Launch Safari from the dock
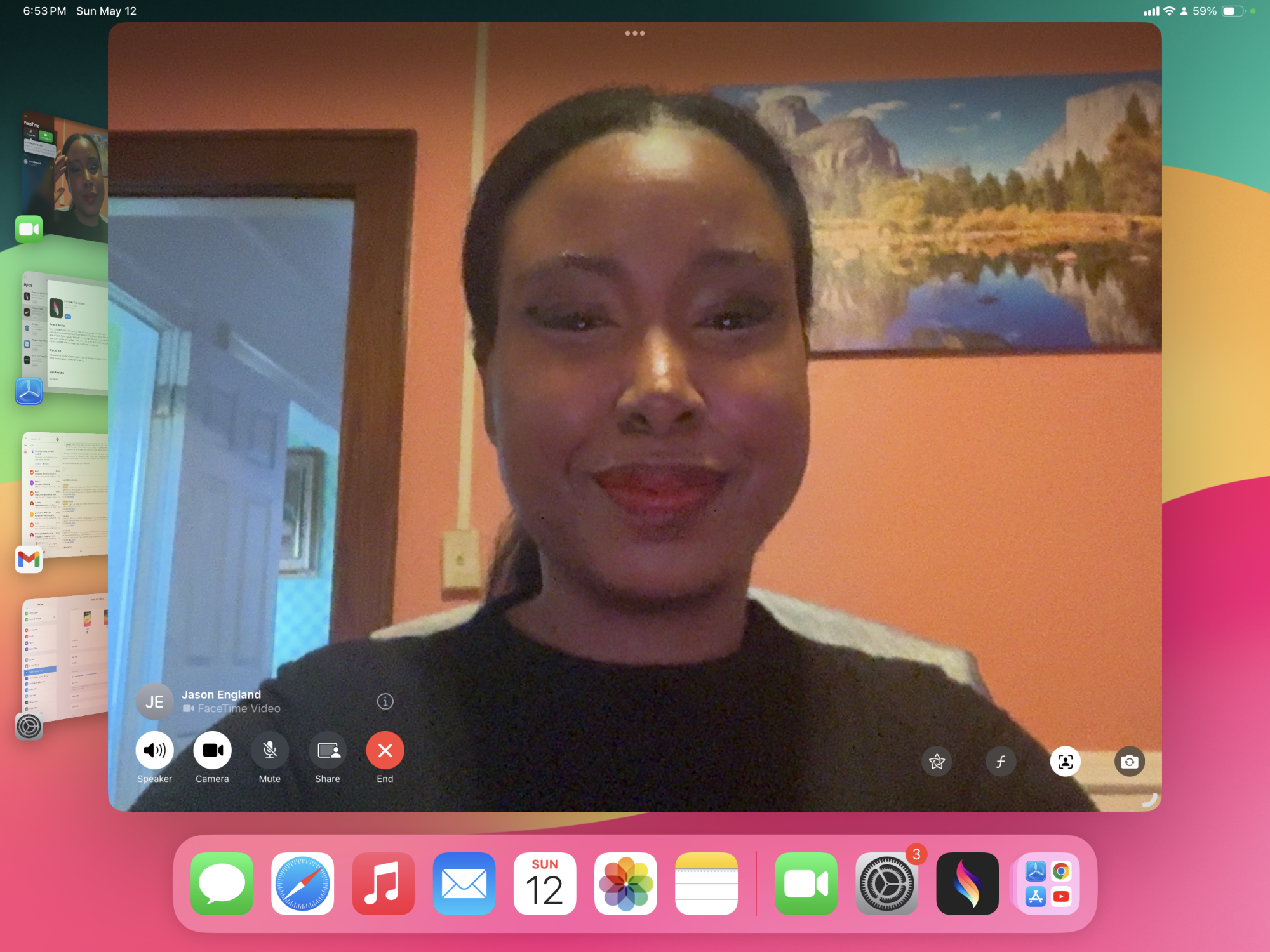This screenshot has width=1270, height=952. click(x=303, y=883)
